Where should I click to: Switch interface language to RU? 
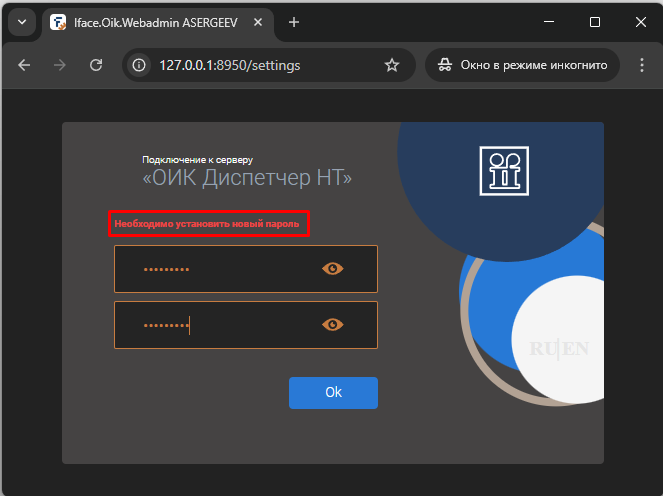point(541,349)
